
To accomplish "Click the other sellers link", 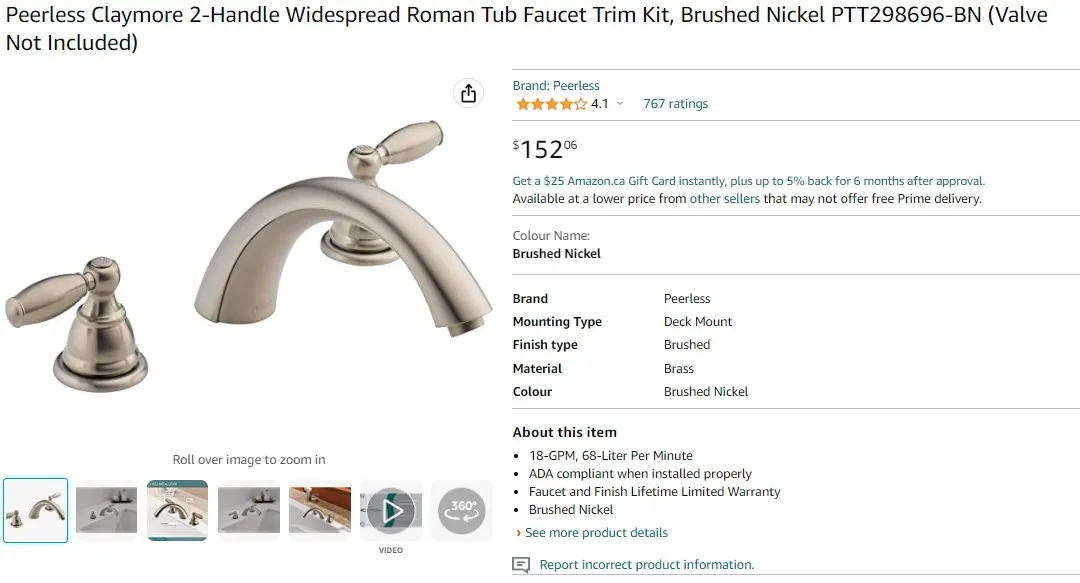I will [725, 198].
